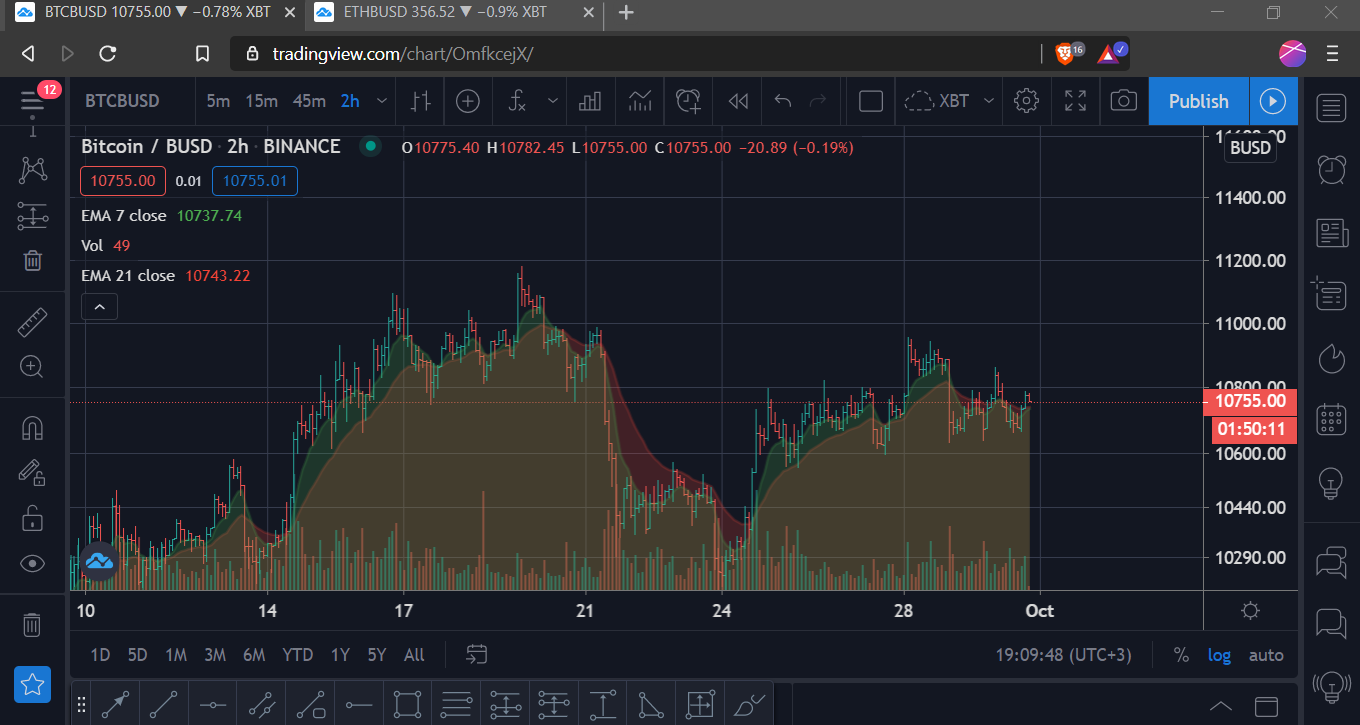Image resolution: width=1360 pixels, height=725 pixels.
Task: Select the ruler measure tool
Action: (32, 322)
